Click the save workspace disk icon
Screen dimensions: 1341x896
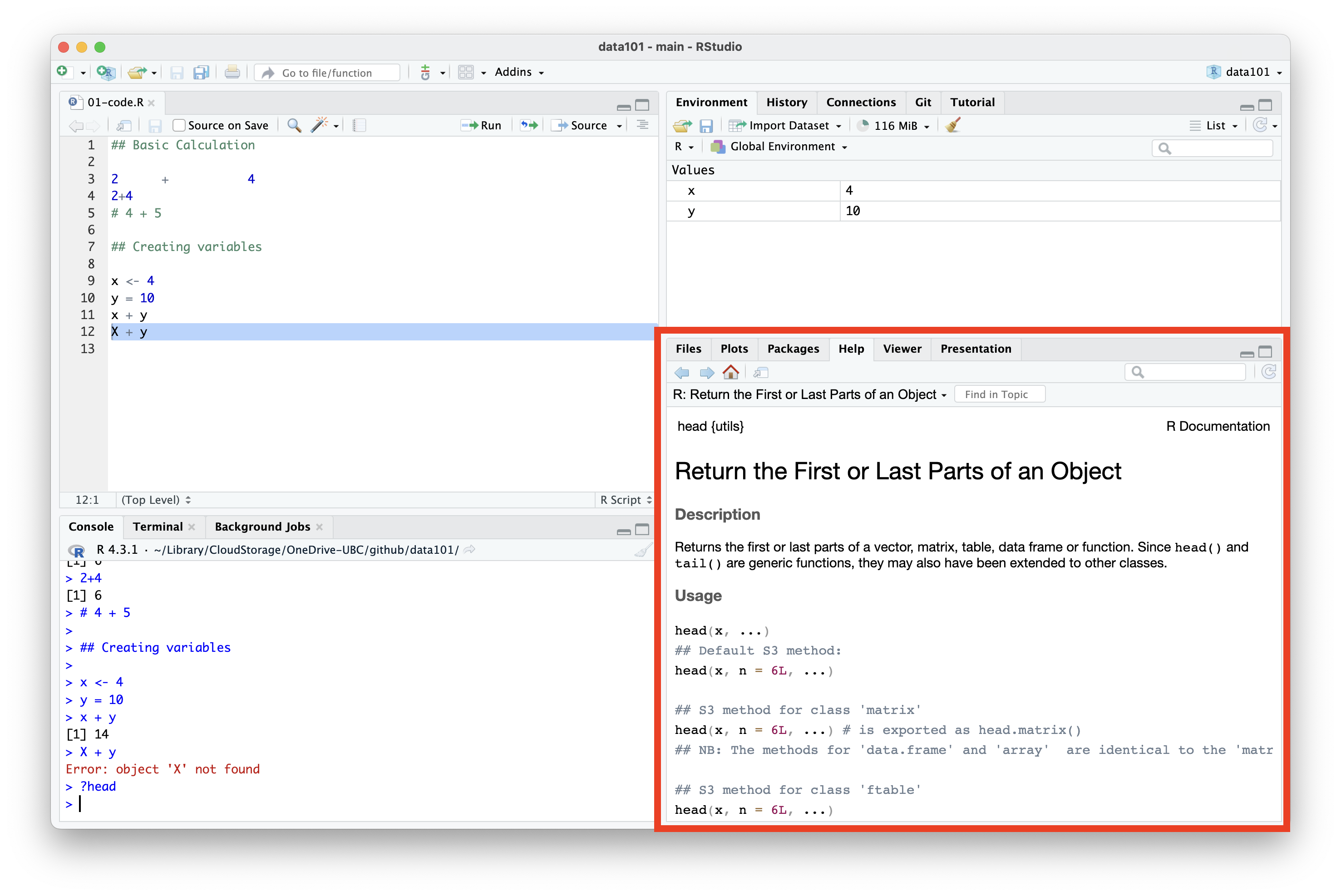point(706,125)
